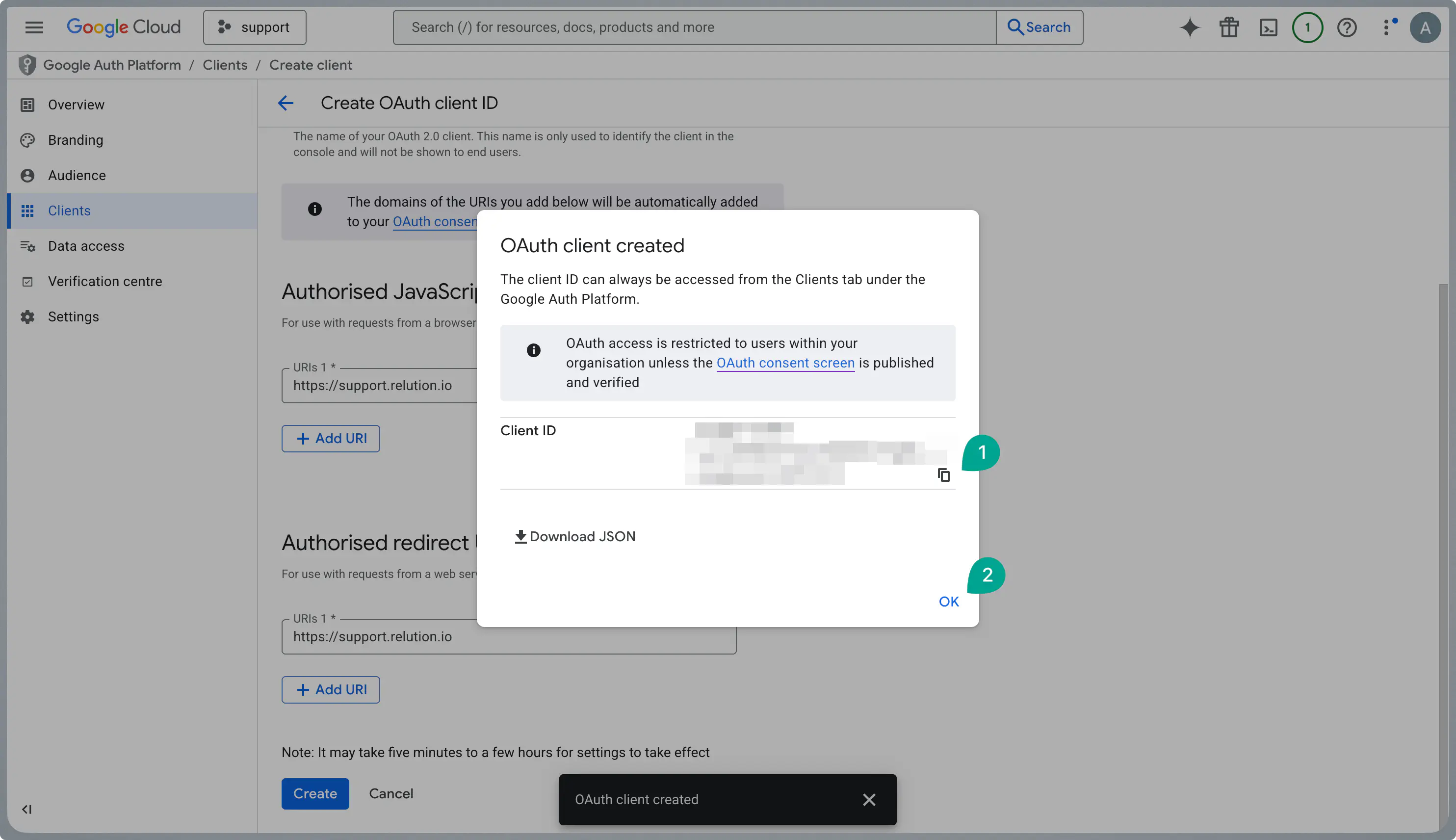Go to Branding in the sidebar

tap(76, 140)
